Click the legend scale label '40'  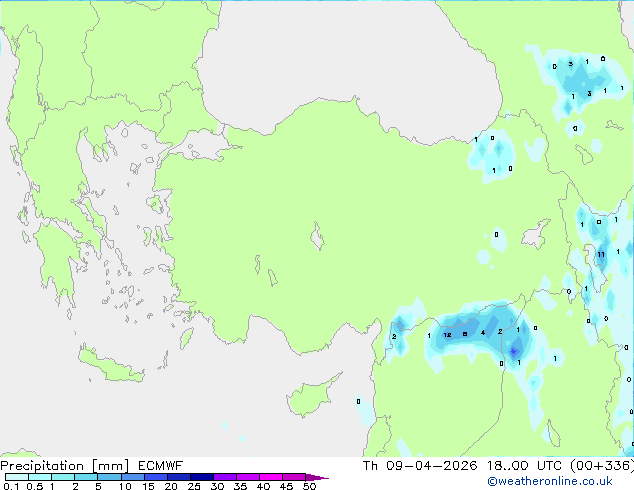263,486
